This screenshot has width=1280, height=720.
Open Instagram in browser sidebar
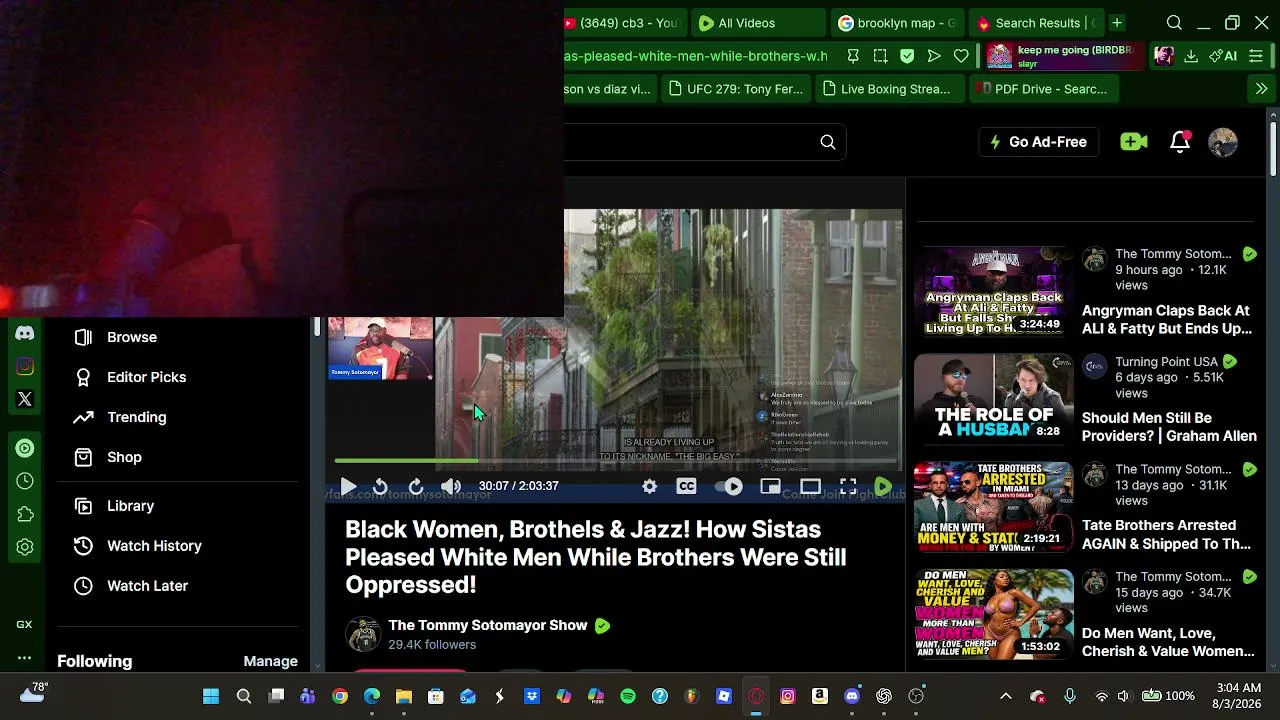[x=25, y=367]
